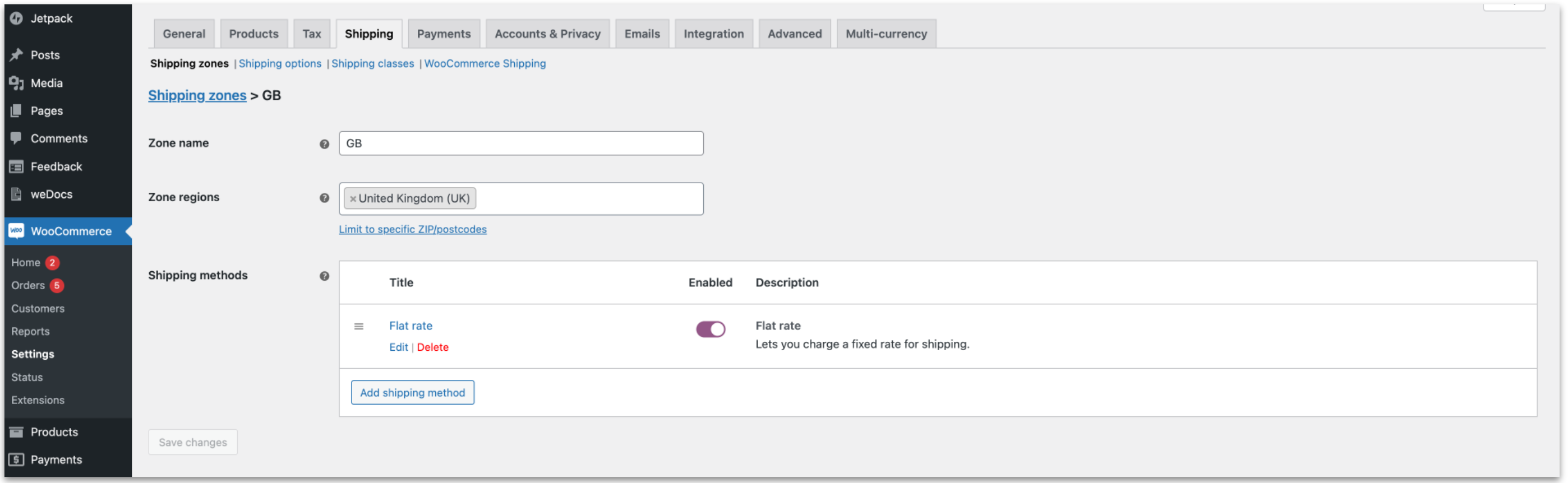Open the Multi-currency tab
1568x483 pixels.
(x=886, y=34)
